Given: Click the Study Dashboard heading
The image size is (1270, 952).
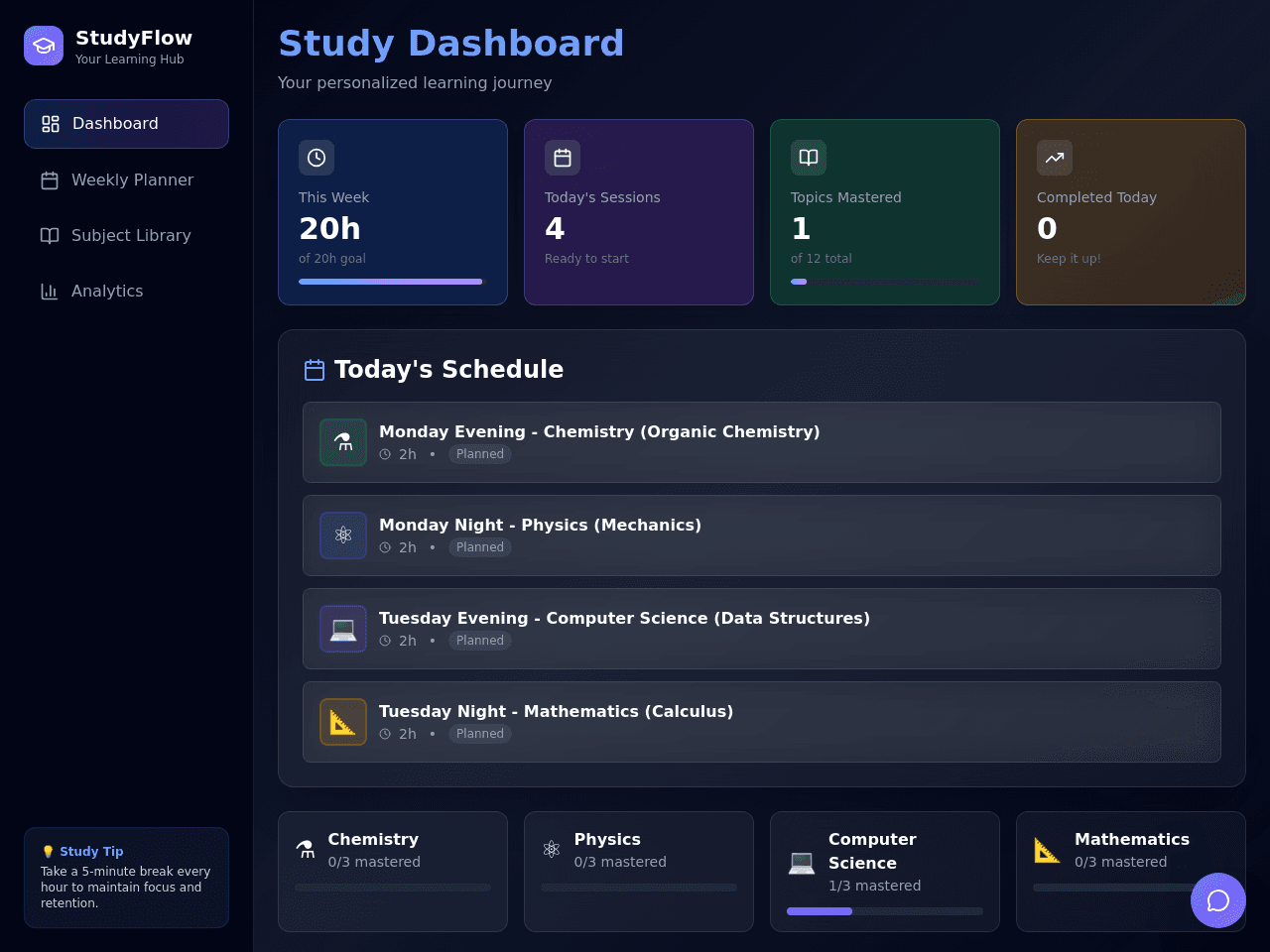Looking at the screenshot, I should coord(451,44).
